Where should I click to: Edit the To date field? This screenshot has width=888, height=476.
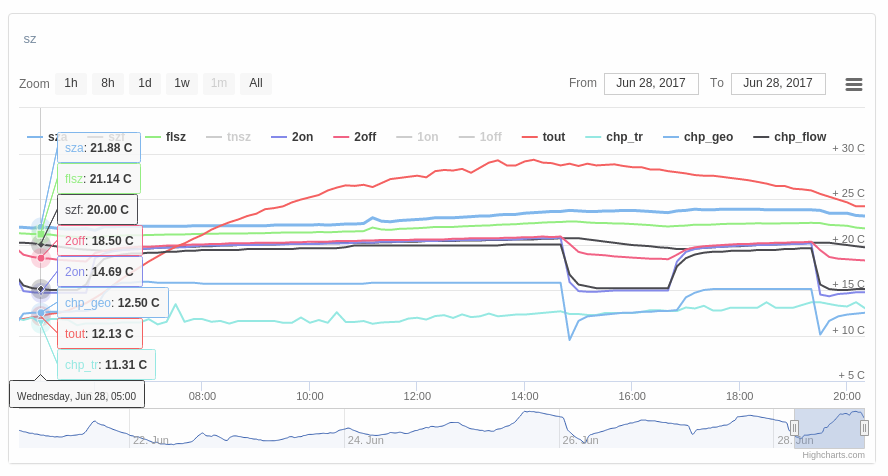pyautogui.click(x=778, y=83)
